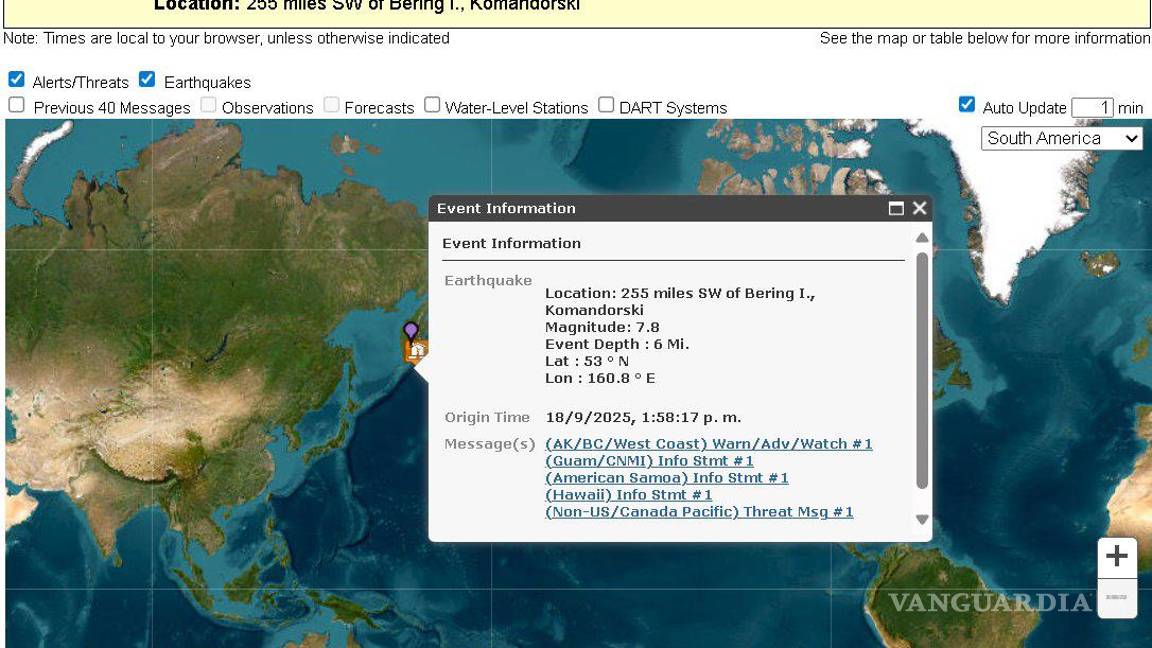Viewport: 1152px width, 648px height.
Task: Enable the Previous 40 Messages option
Action: pyautogui.click(x=16, y=103)
